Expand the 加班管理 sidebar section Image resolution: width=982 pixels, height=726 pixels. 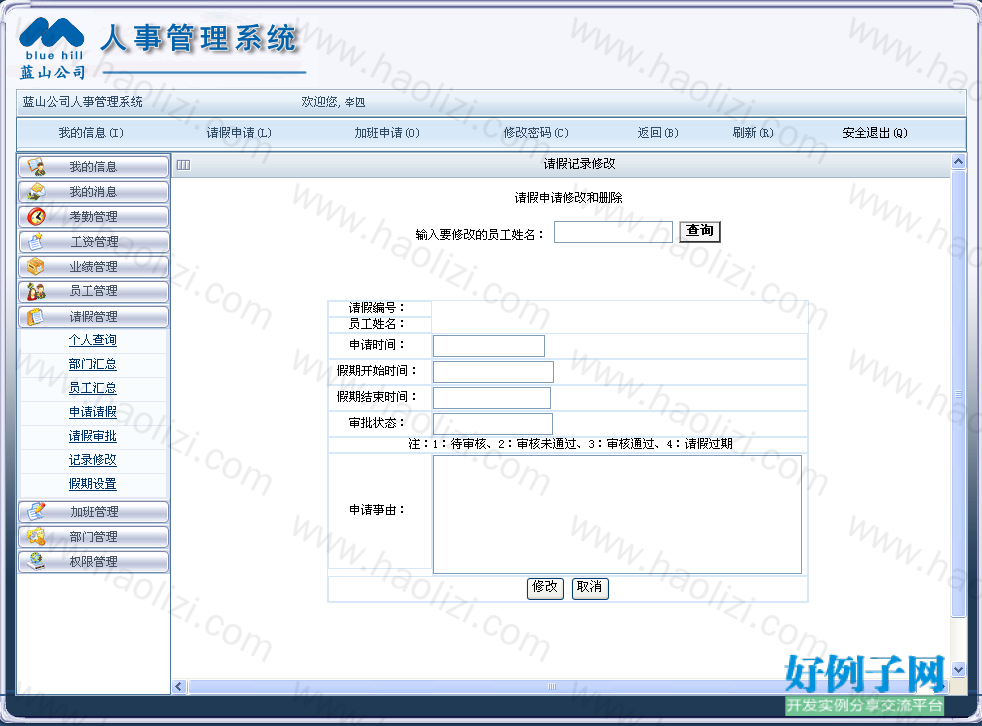93,512
